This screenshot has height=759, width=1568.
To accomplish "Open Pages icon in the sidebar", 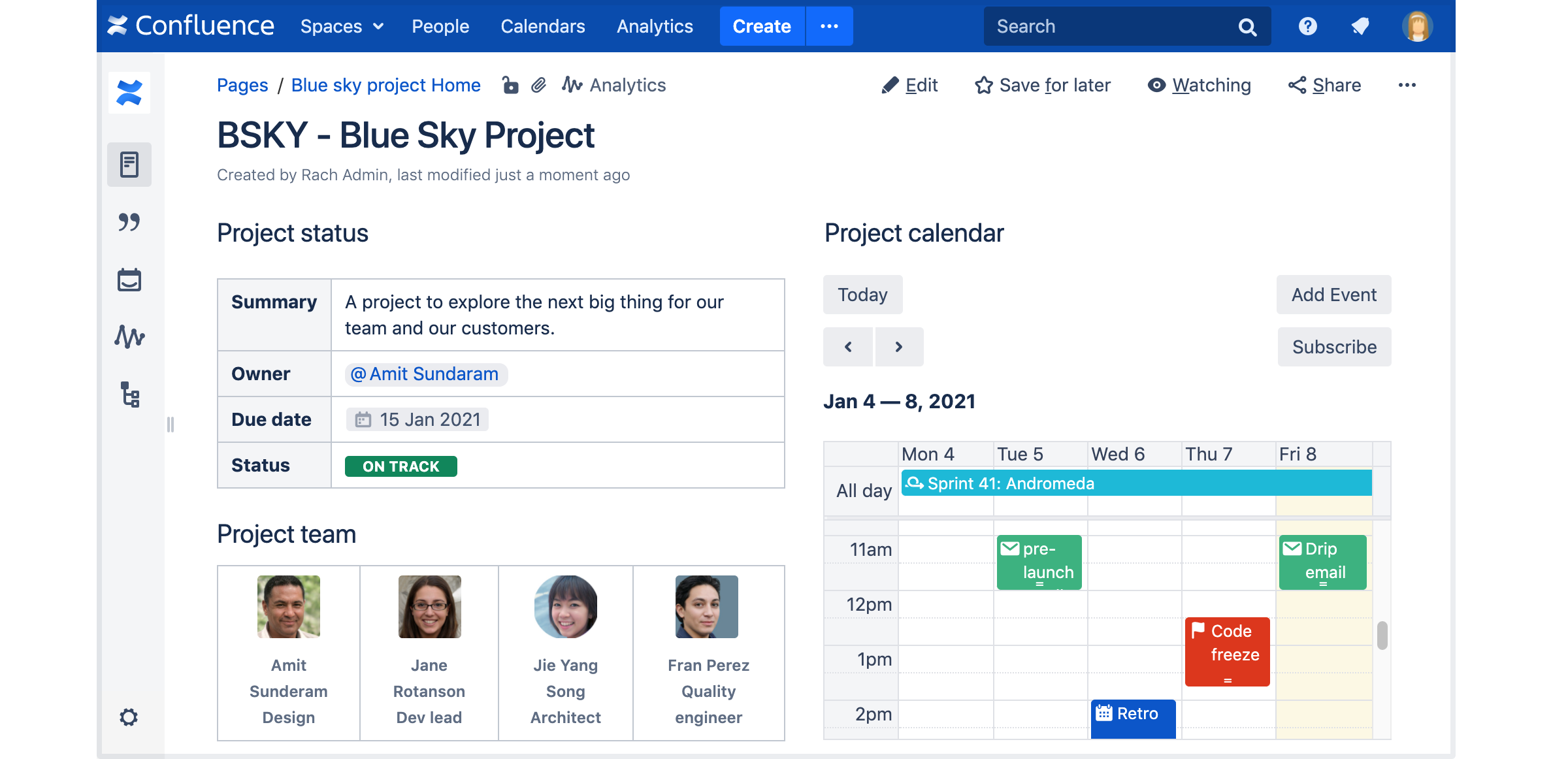I will [x=129, y=164].
